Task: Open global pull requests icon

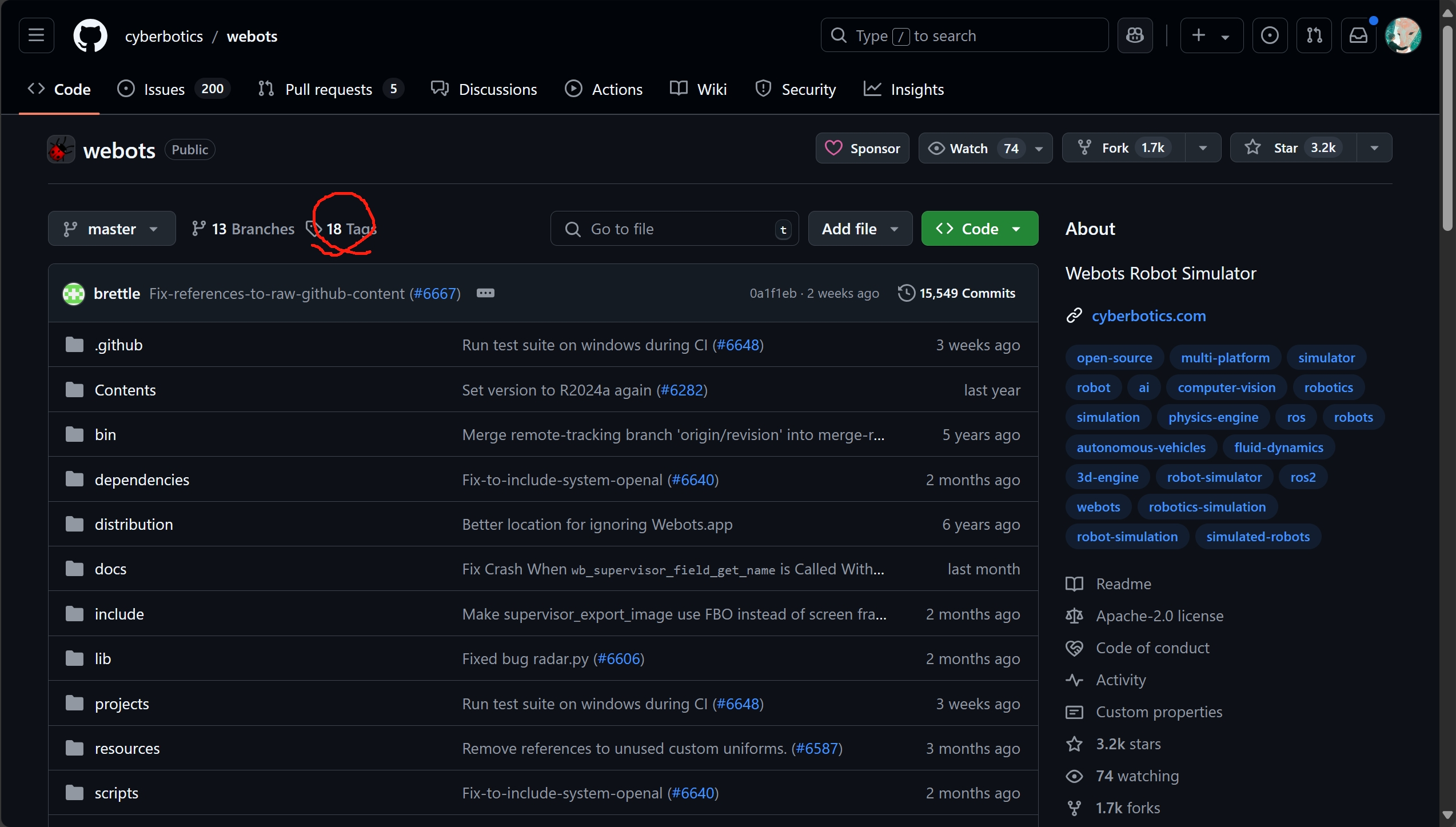Action: (1314, 35)
